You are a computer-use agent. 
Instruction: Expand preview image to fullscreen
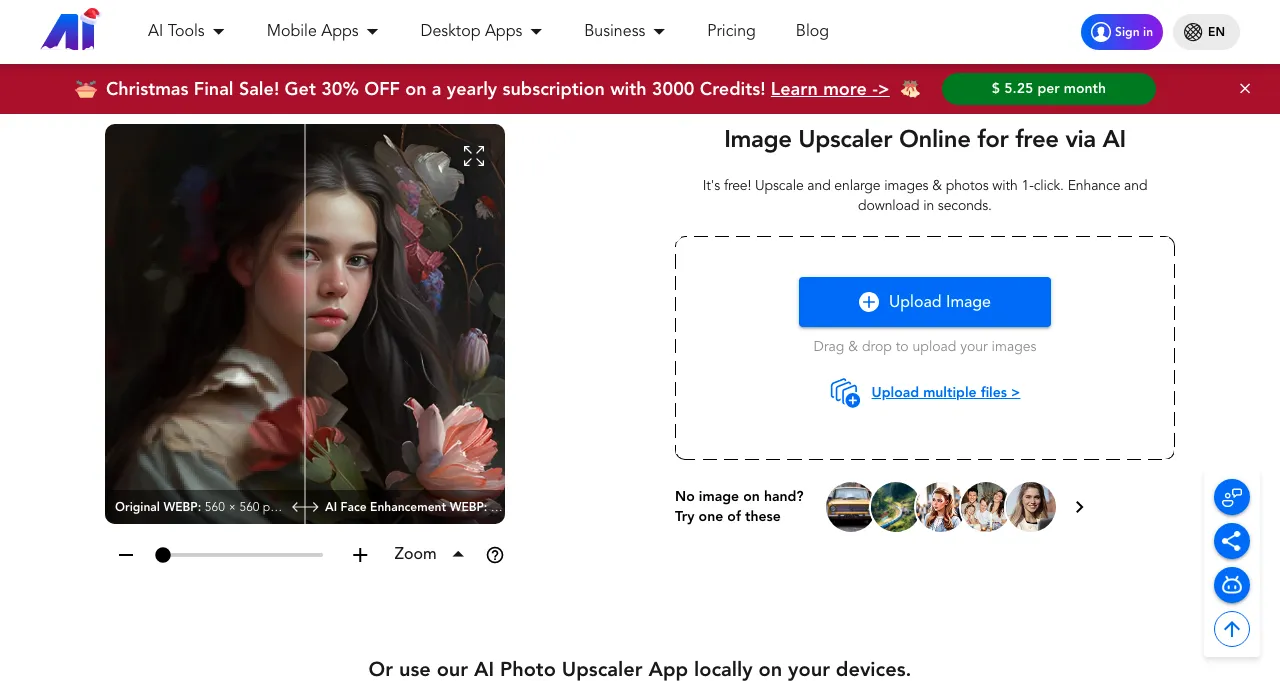coord(474,156)
